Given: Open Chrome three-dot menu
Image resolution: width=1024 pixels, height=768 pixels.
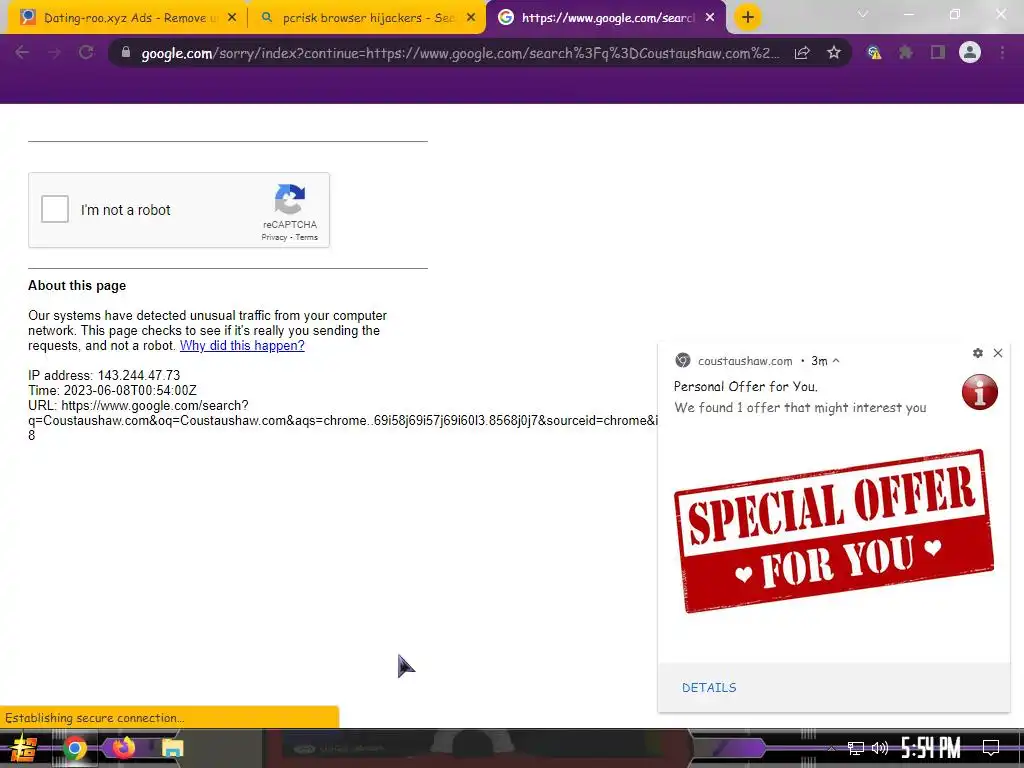Looking at the screenshot, I should pyautogui.click(x=1002, y=53).
